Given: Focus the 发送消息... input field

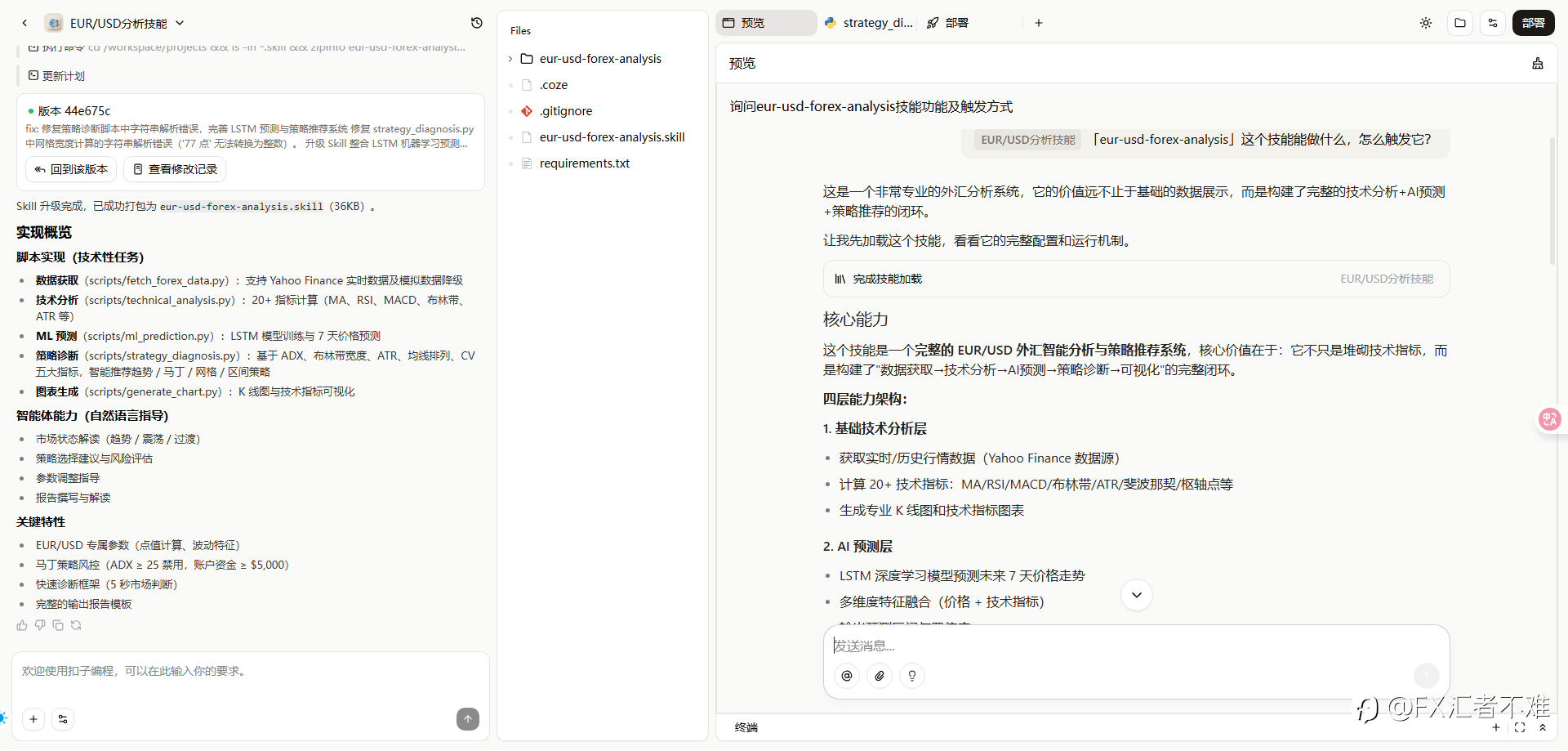Looking at the screenshot, I should point(1136,646).
